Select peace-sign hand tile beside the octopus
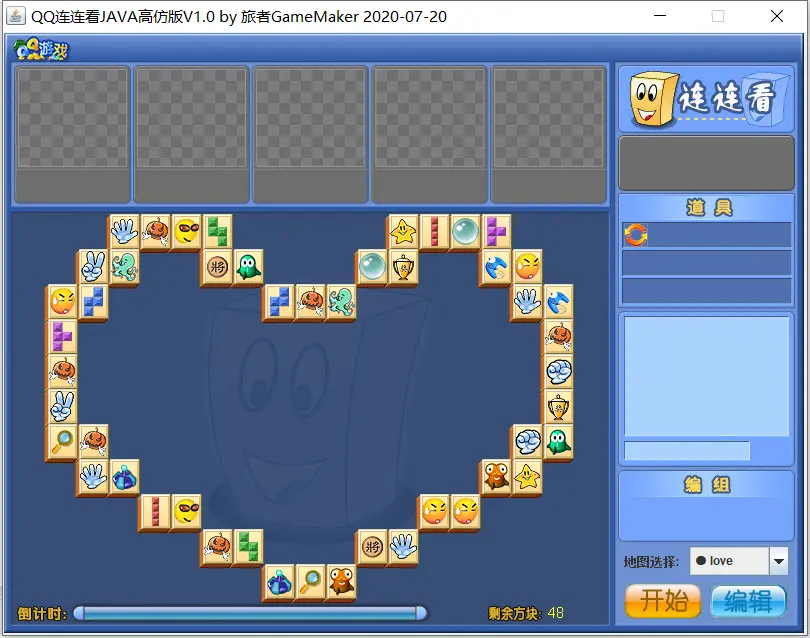 (93, 266)
